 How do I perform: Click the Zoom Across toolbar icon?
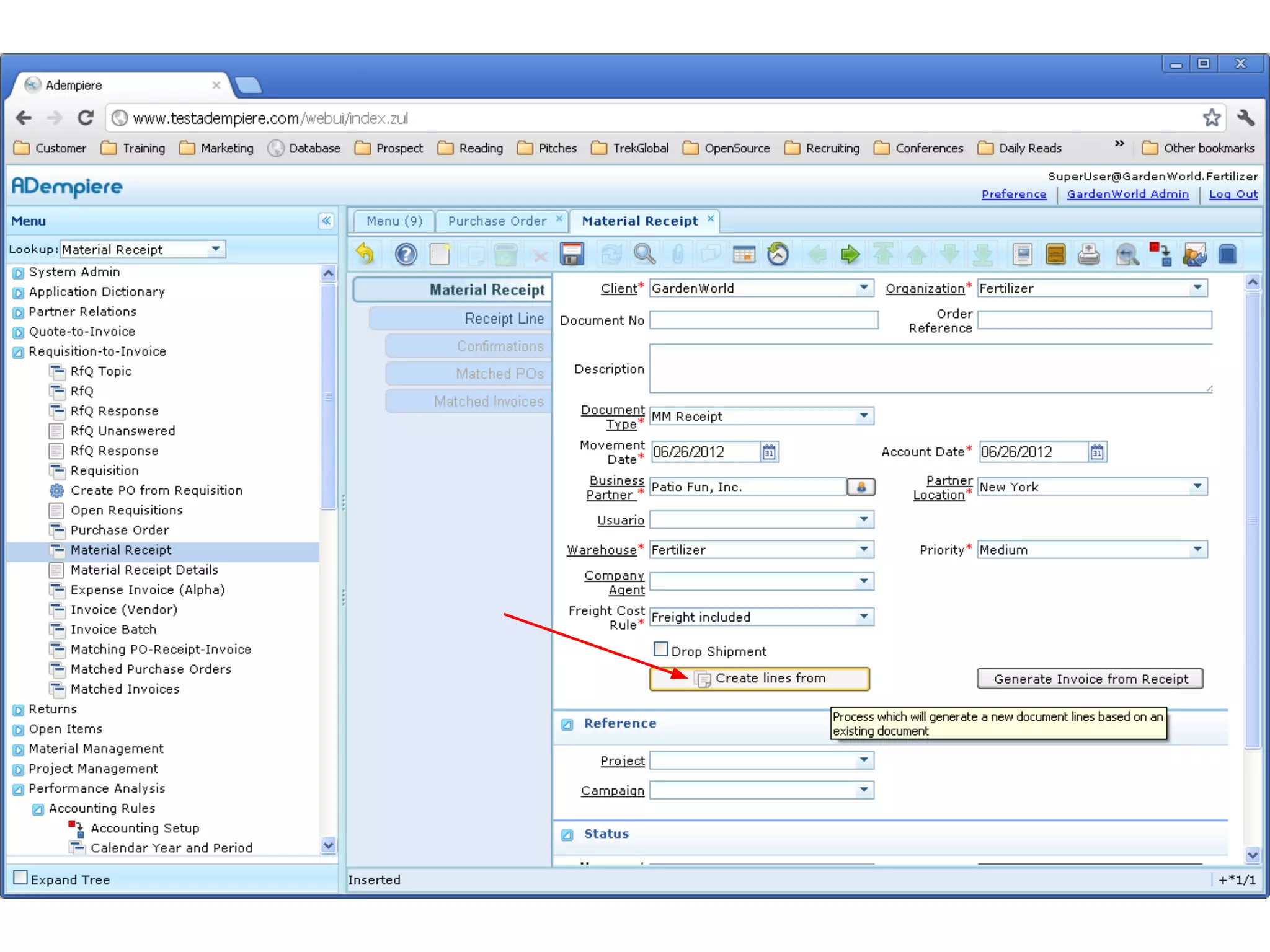pos(1127,254)
